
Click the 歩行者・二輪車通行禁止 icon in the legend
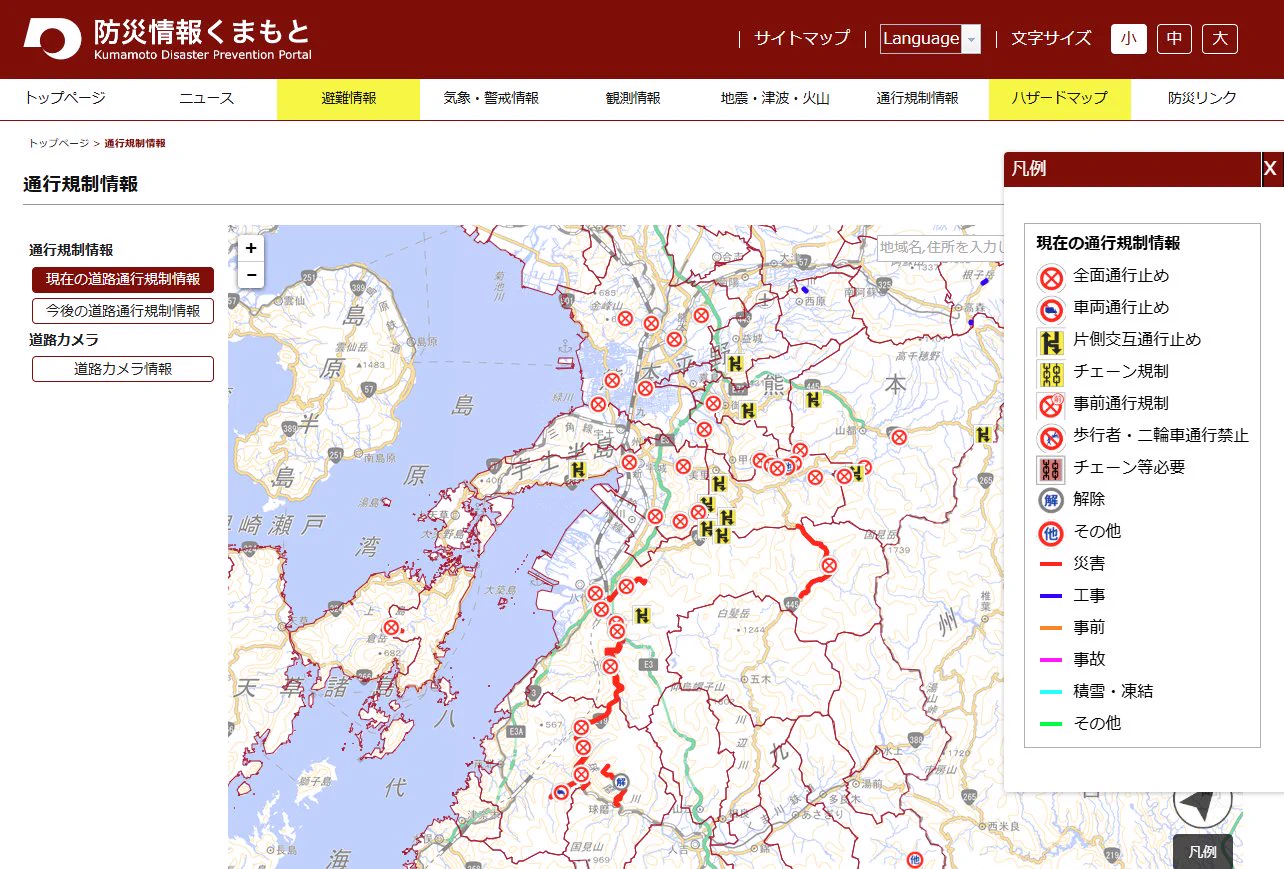[x=1050, y=437]
